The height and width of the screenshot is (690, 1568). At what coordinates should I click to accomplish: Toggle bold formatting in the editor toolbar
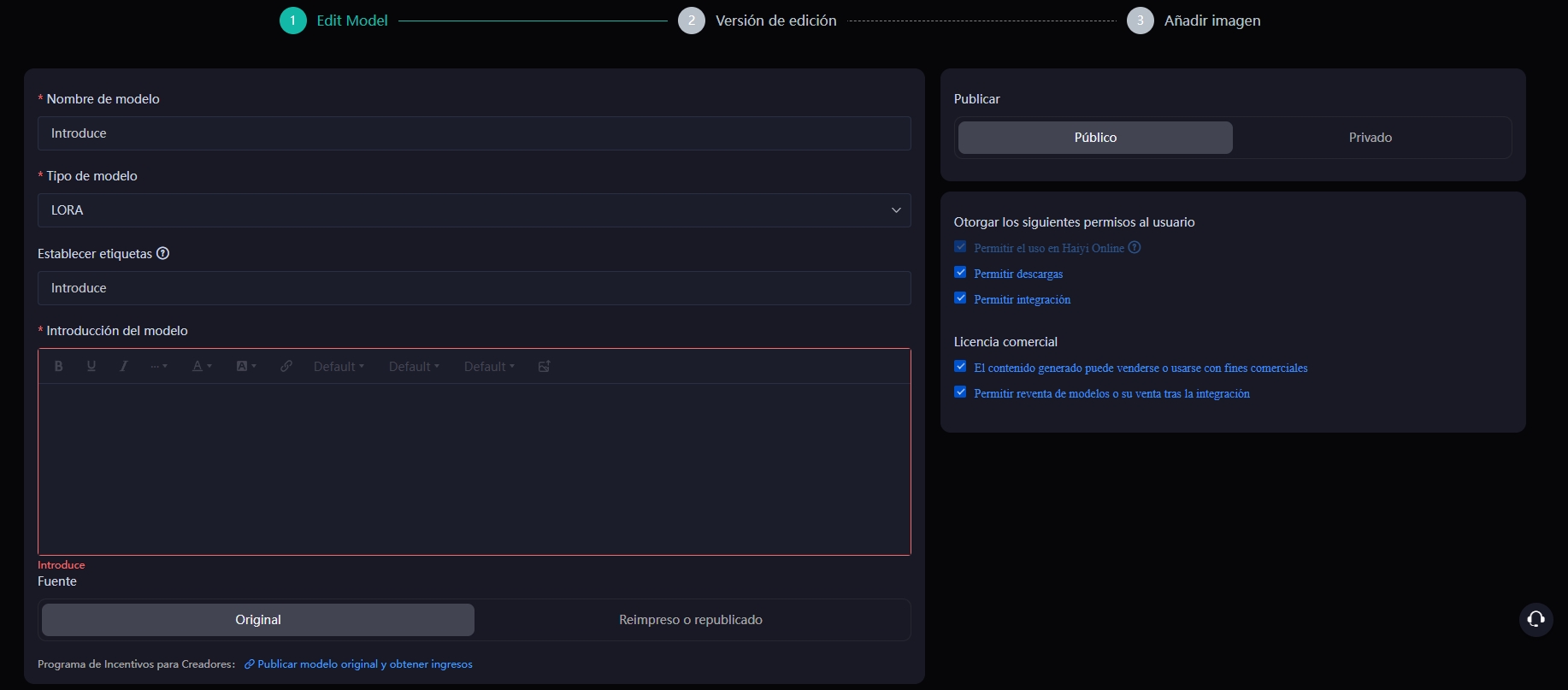(59, 366)
